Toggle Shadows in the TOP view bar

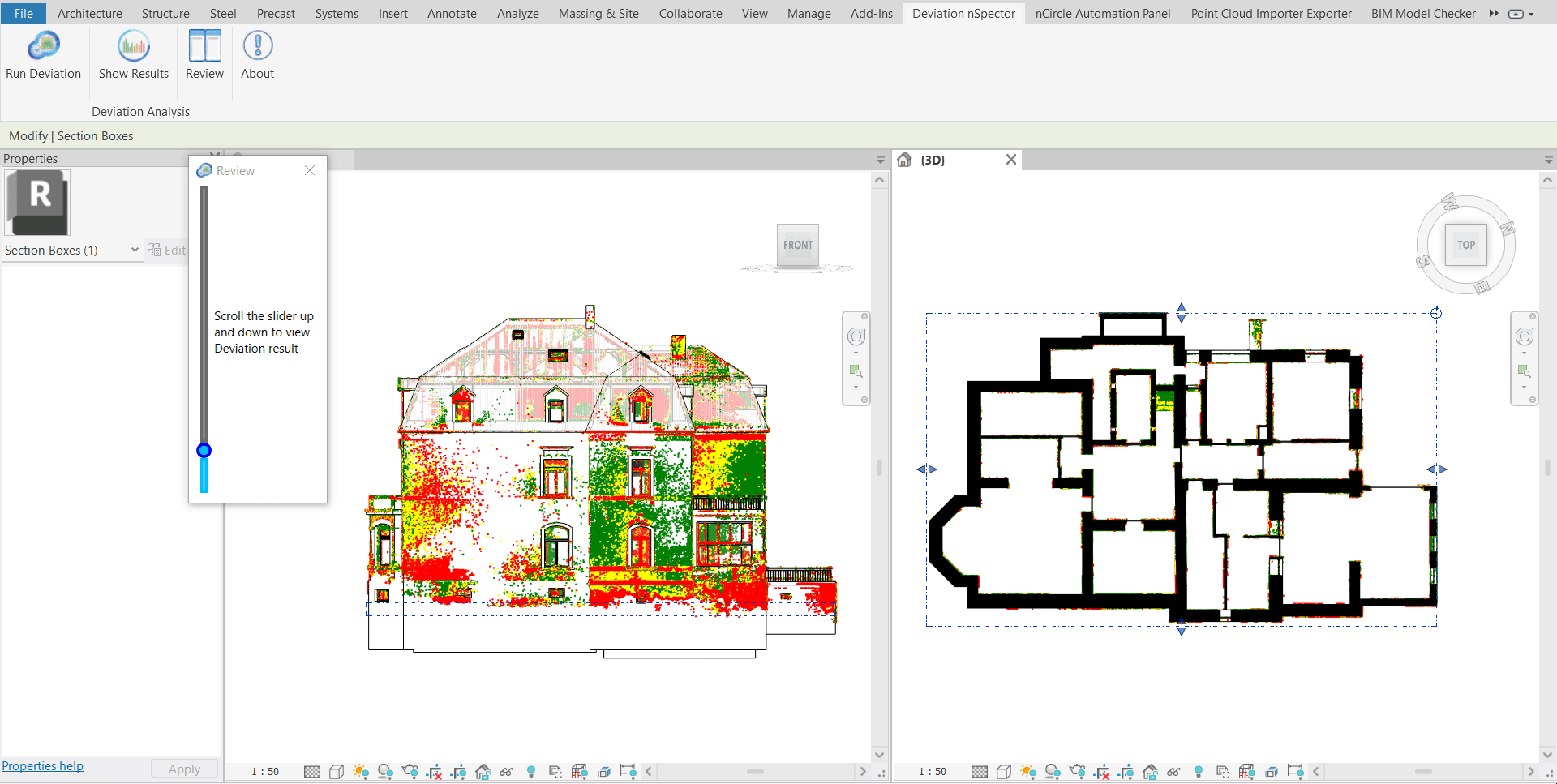click(1053, 772)
